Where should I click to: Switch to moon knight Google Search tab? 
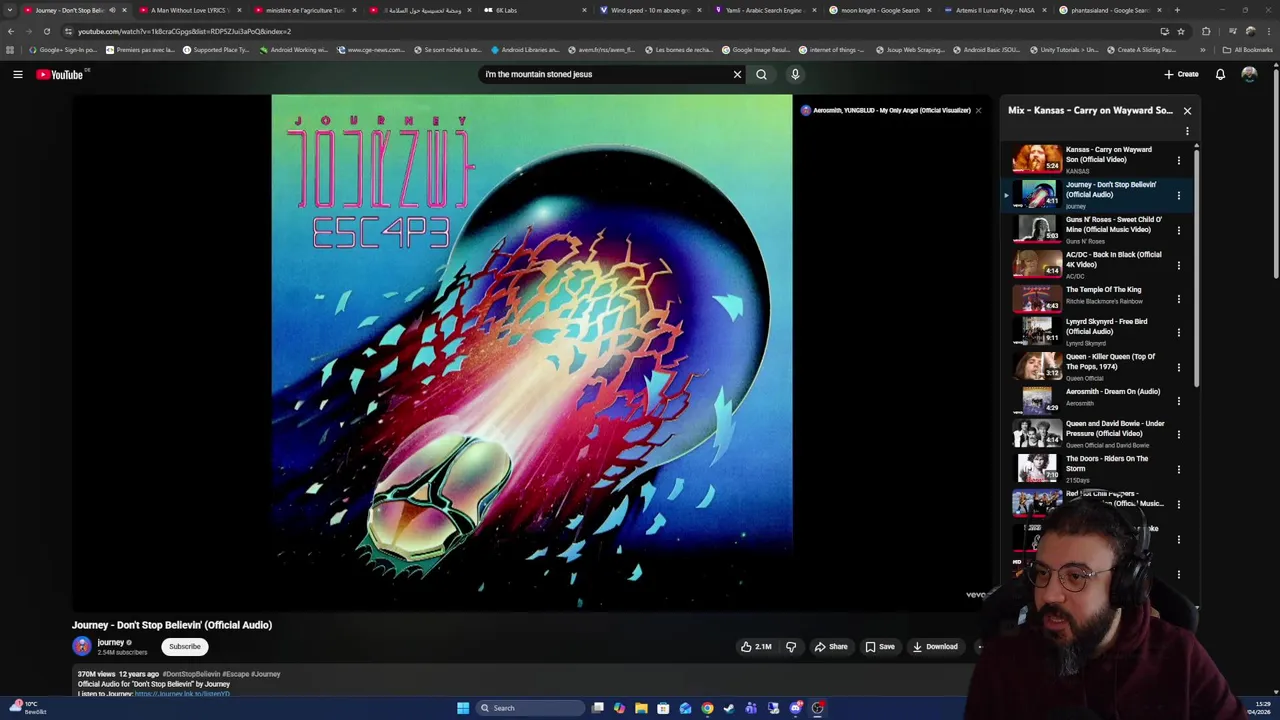[880, 10]
